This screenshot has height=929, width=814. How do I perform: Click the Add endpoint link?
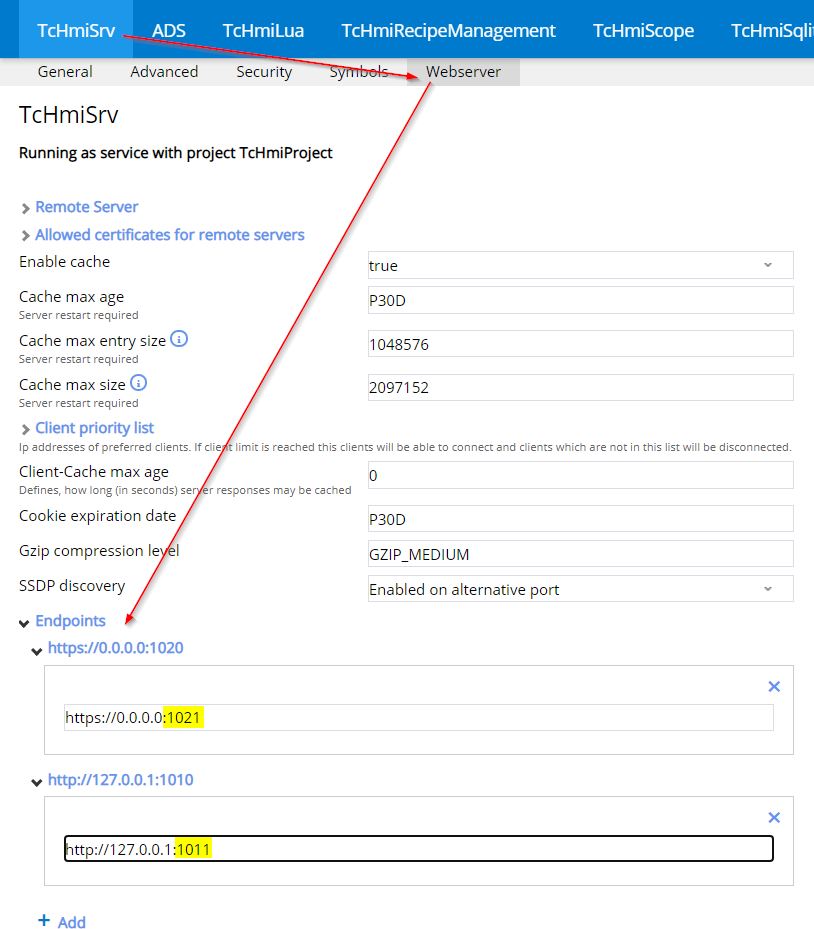[72, 921]
